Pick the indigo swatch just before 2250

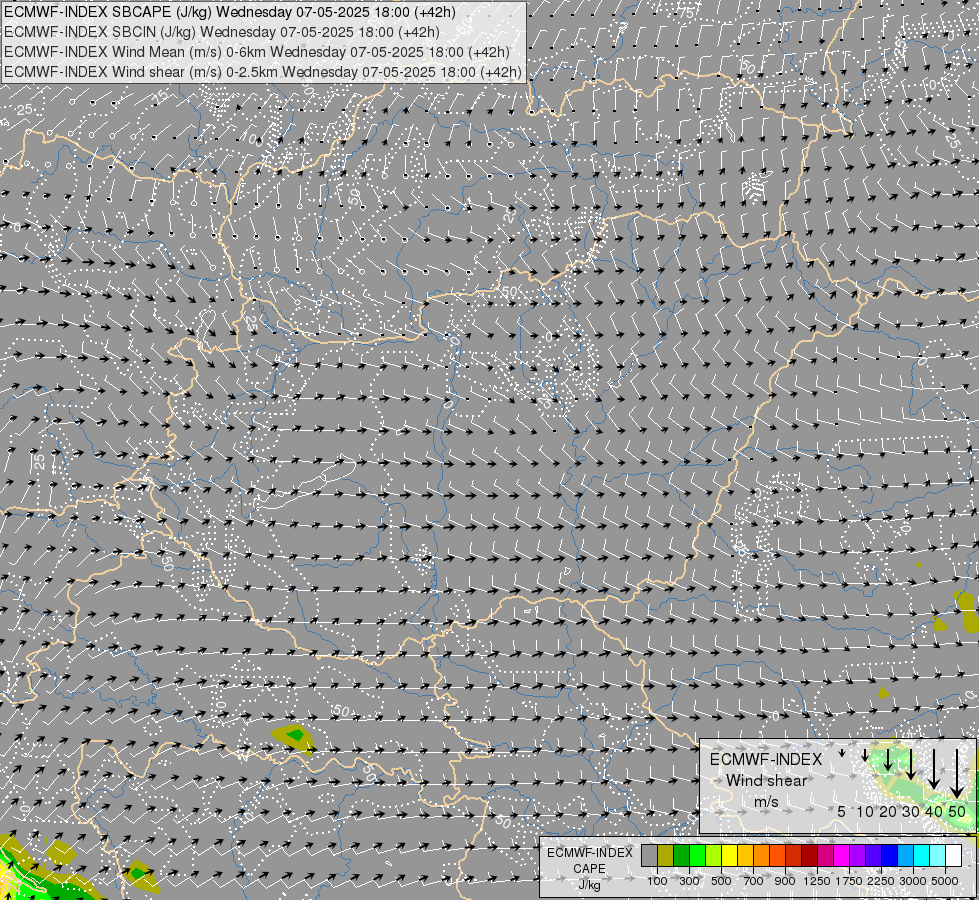(x=874, y=855)
